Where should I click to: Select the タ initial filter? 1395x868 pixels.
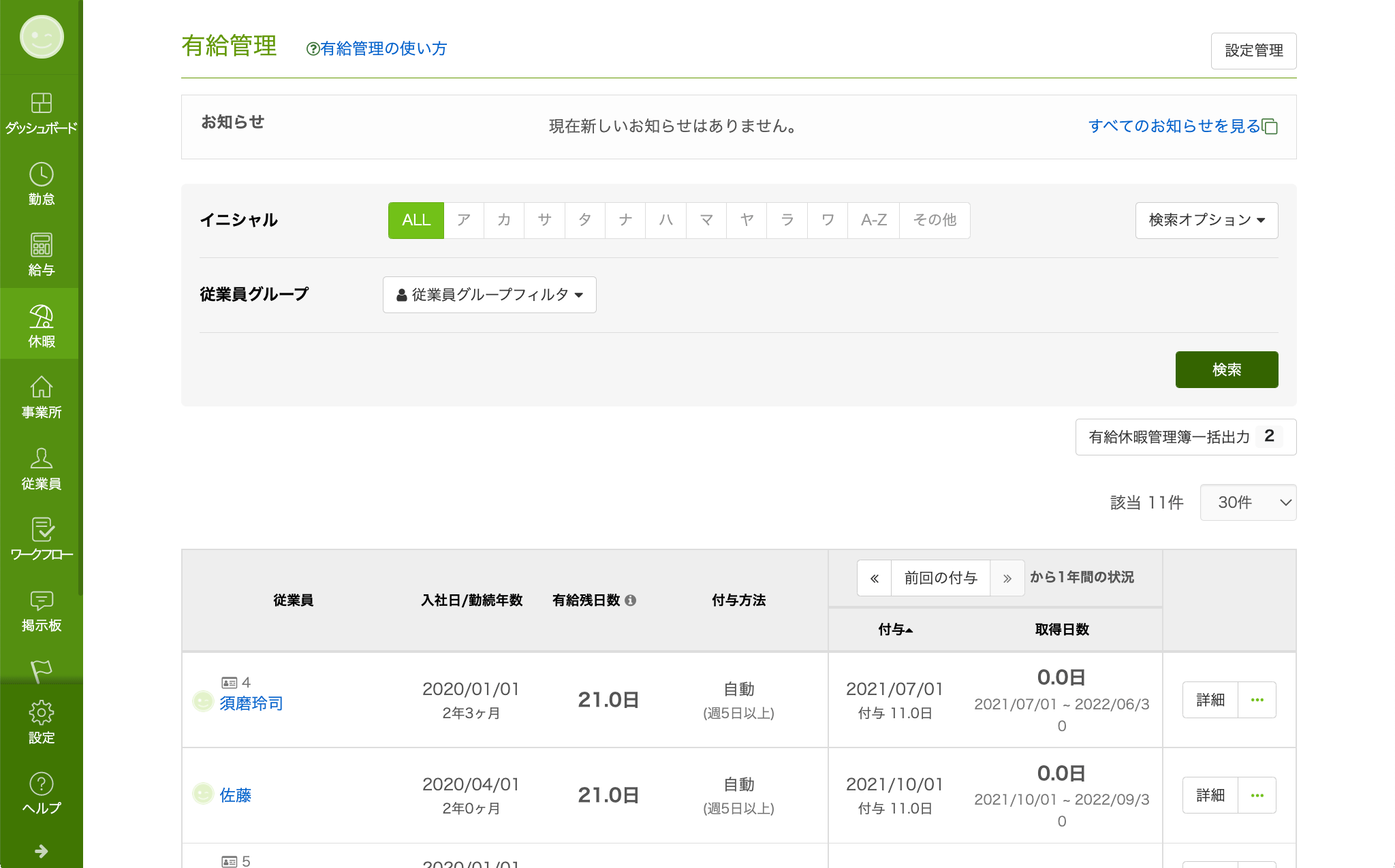click(585, 220)
